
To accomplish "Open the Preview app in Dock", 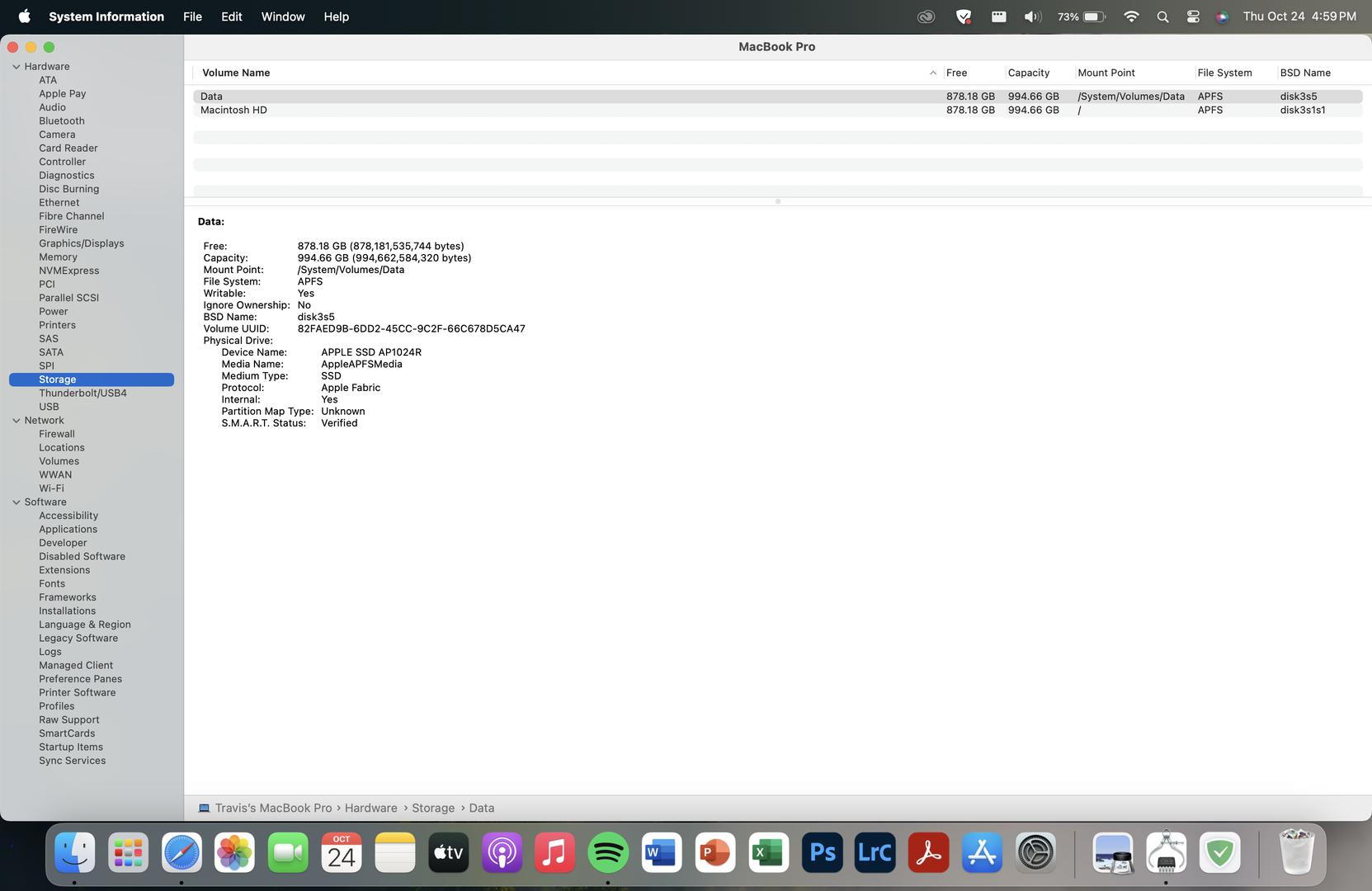I will click(1113, 852).
